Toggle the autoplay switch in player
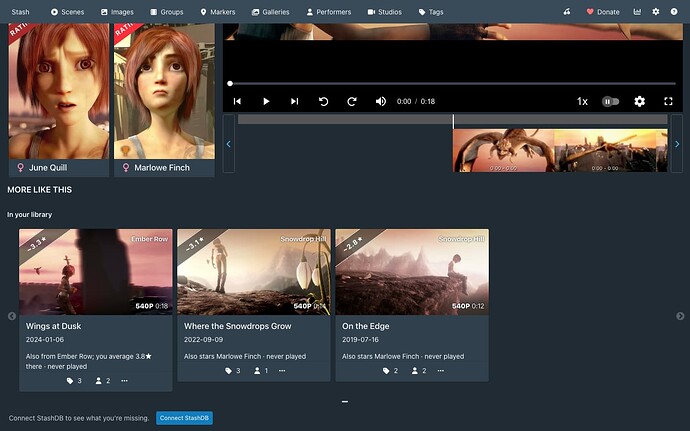The image size is (690, 431). click(610, 102)
